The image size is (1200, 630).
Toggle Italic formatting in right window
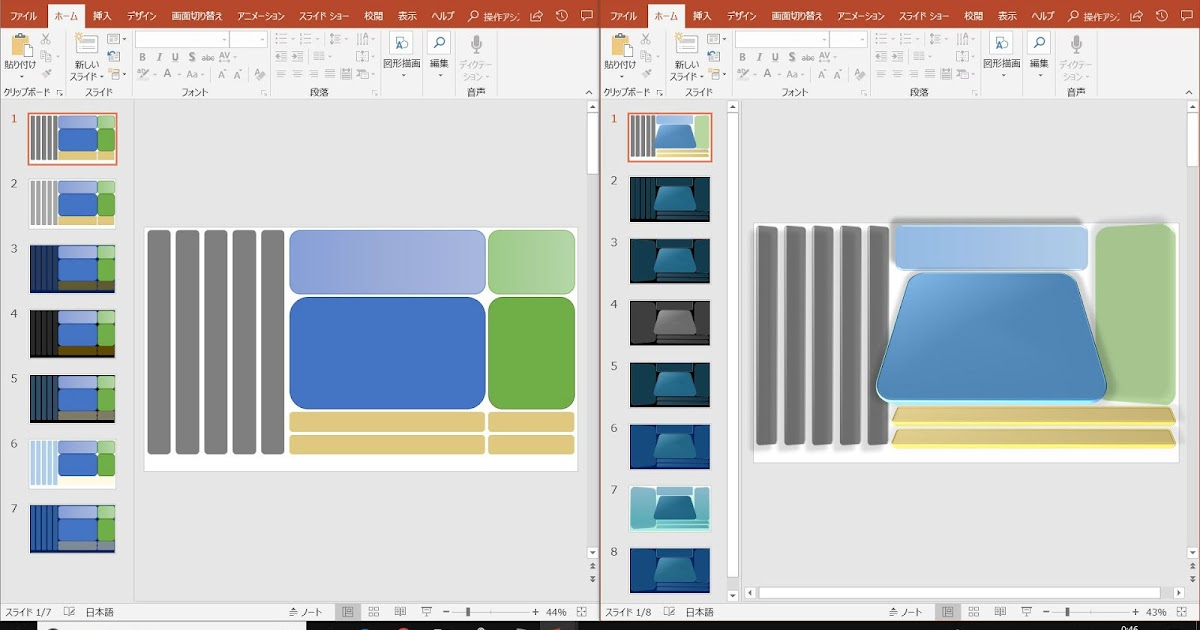click(759, 57)
